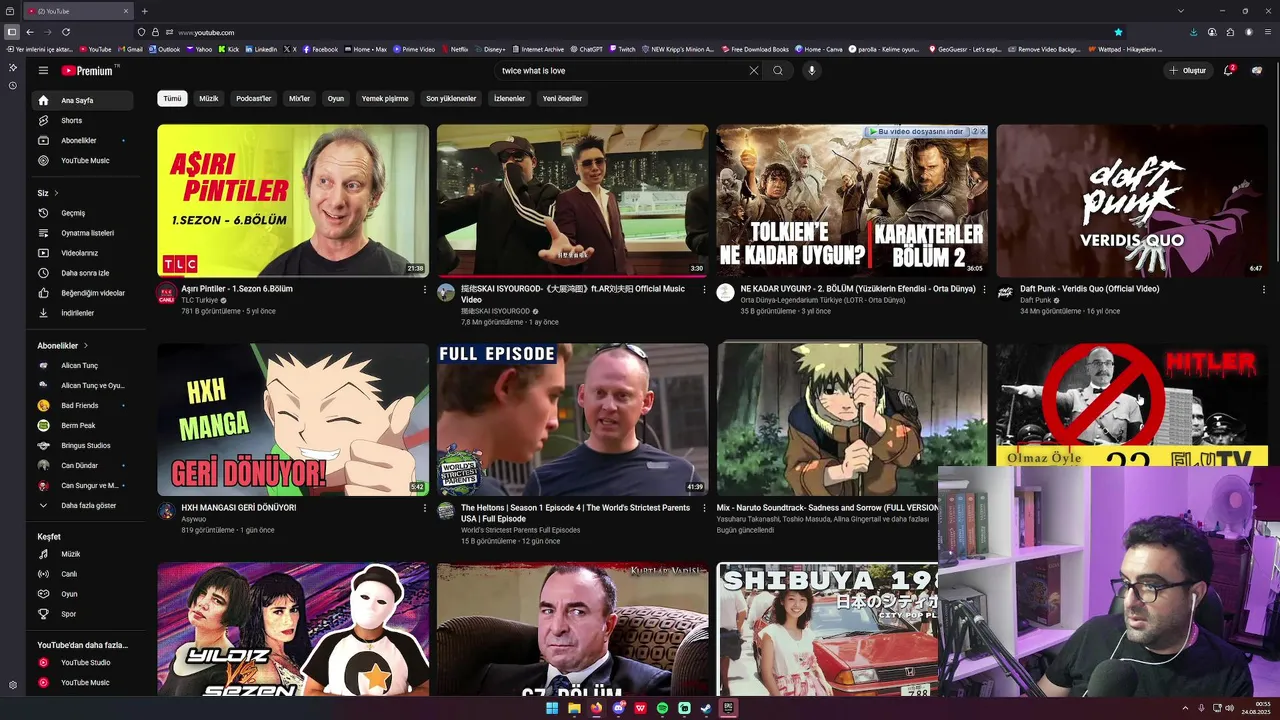Clear the search box with the X
This screenshot has height=720, width=1280.
click(753, 71)
